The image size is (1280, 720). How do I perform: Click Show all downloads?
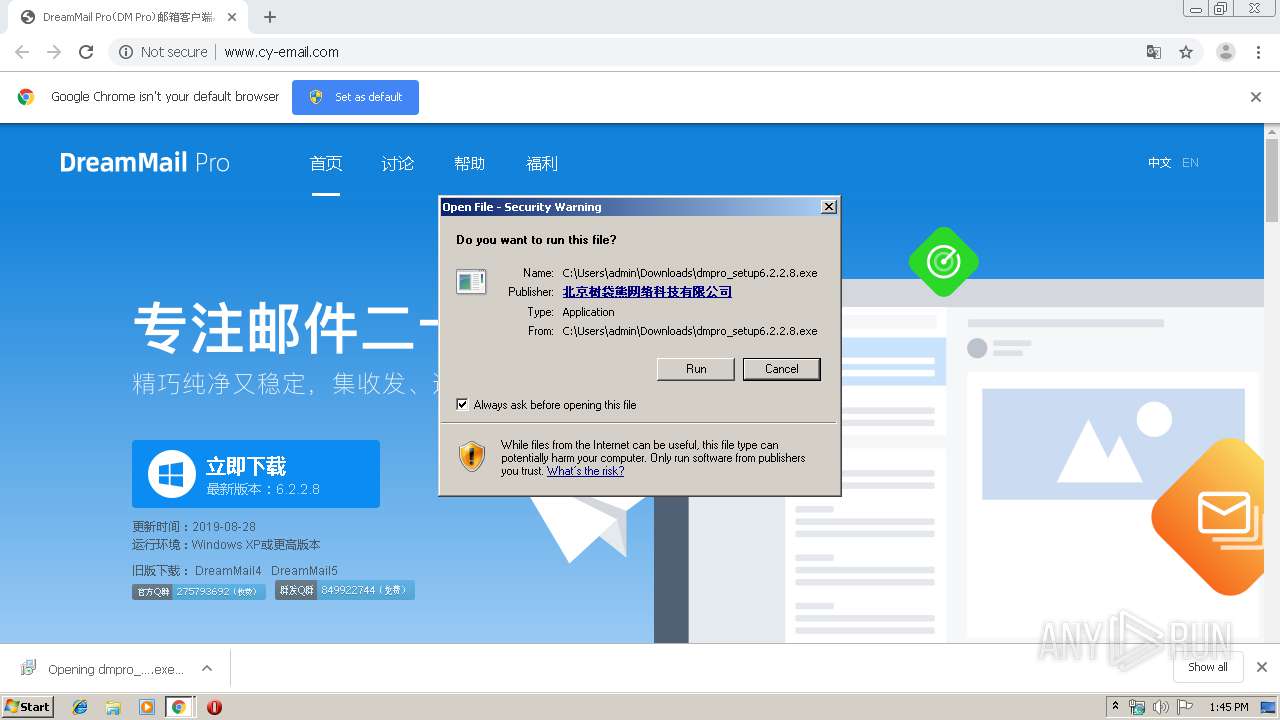click(x=1208, y=667)
